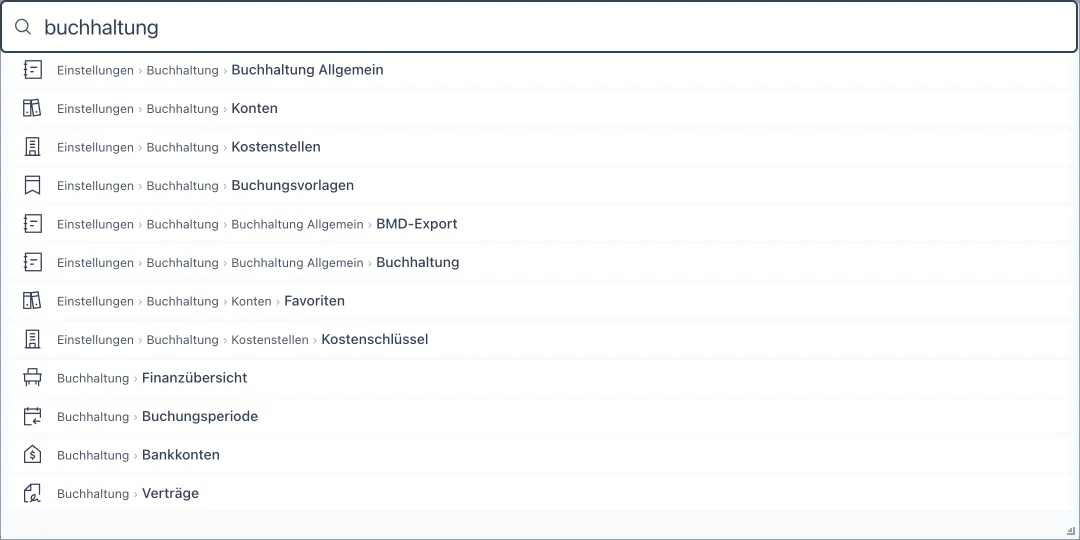Click the calendar icon beside Buchungsperiode
The width and height of the screenshot is (1080, 540).
[32, 417]
